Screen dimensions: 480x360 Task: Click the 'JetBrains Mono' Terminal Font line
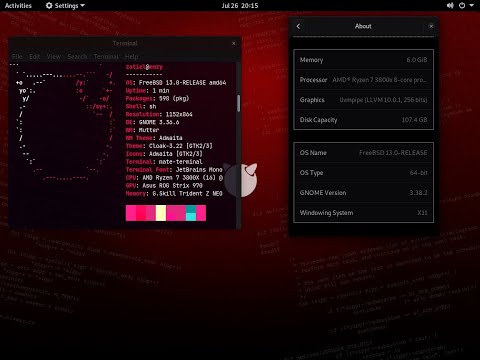point(174,170)
